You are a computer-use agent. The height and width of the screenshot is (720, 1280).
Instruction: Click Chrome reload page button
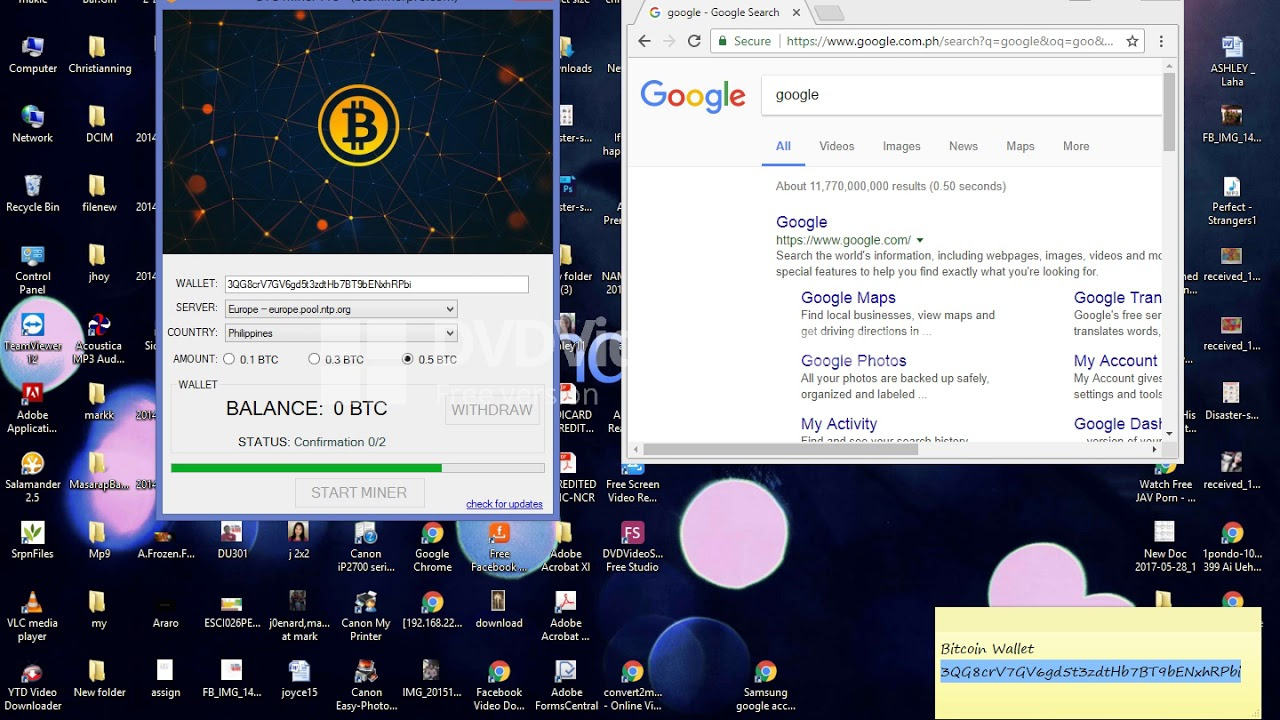point(694,41)
